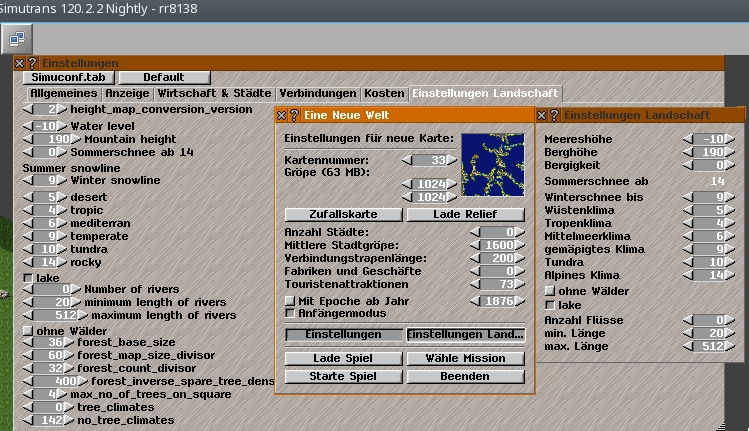Increase Mittlere Stadtgröße with right arrow

522,245
